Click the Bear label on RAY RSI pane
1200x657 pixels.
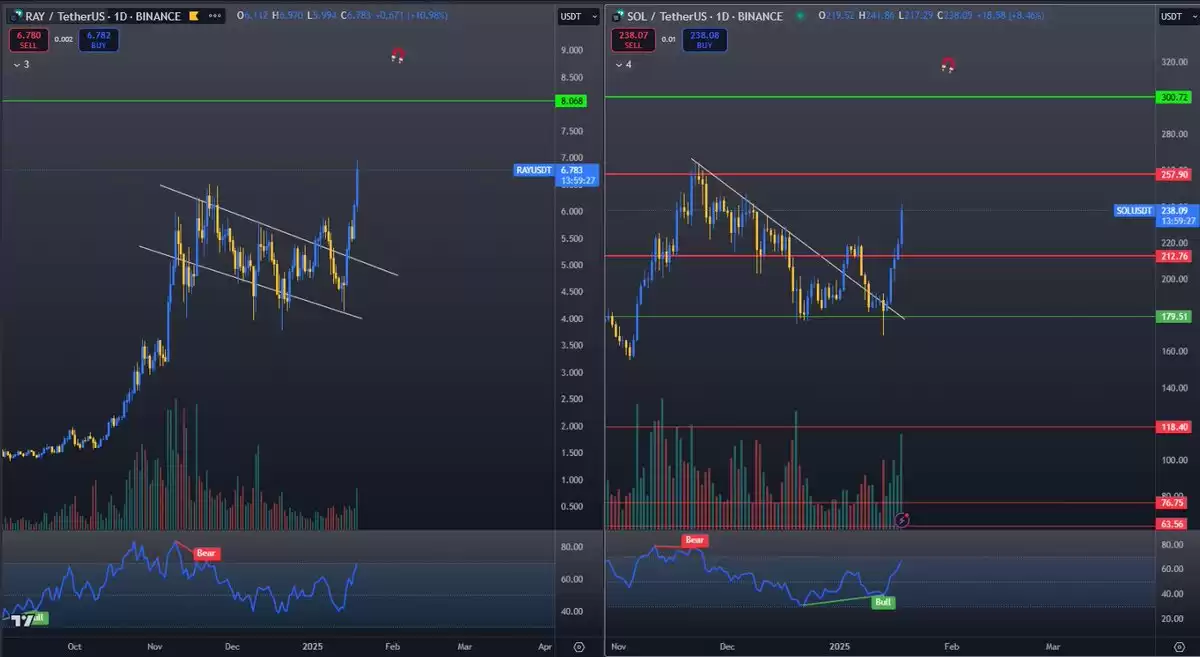(207, 553)
